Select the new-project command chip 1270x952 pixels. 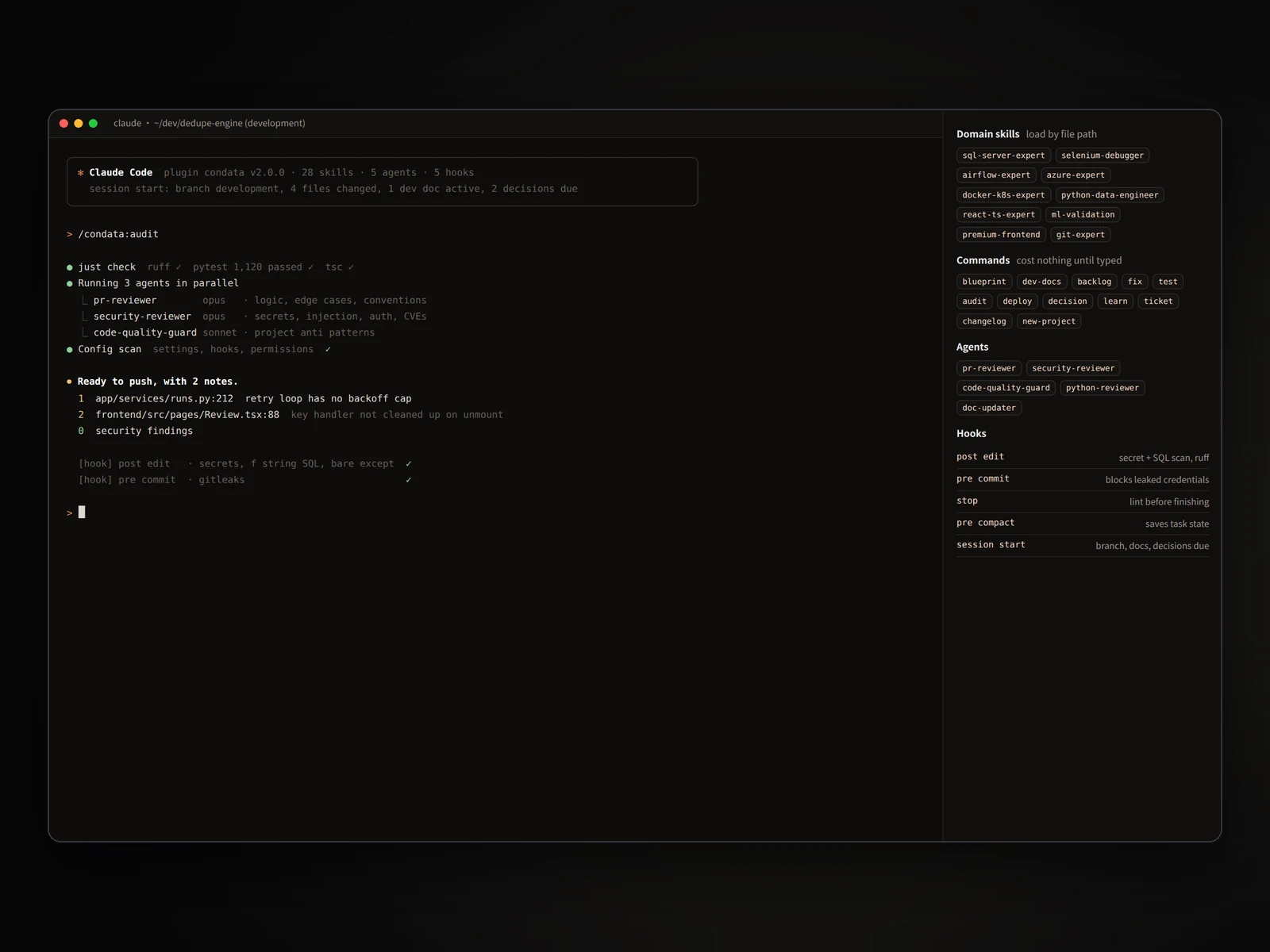1049,321
